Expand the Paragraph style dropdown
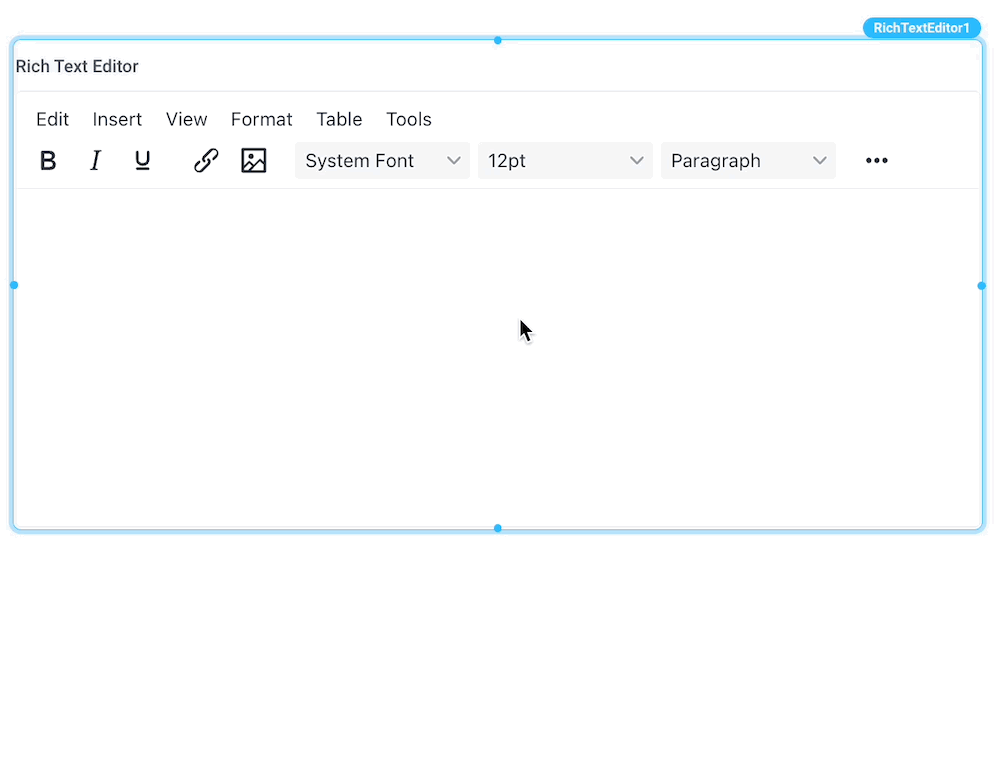This screenshot has width=1000, height=759. (x=748, y=160)
